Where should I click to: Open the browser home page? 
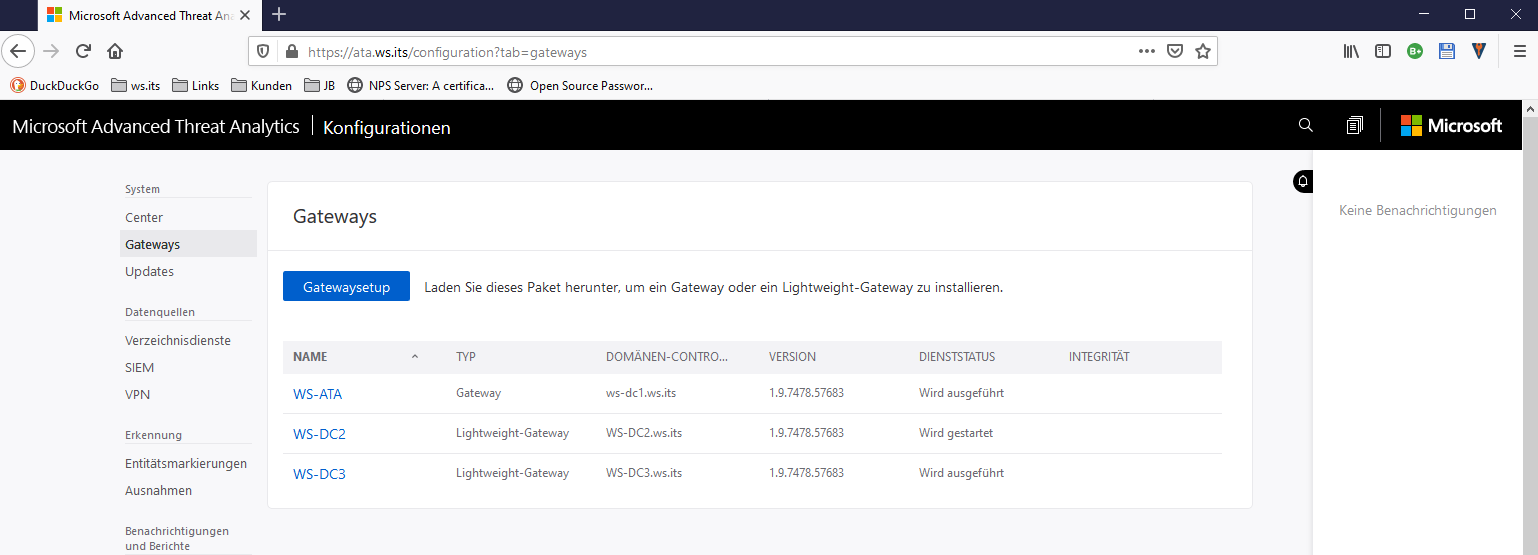(x=116, y=51)
